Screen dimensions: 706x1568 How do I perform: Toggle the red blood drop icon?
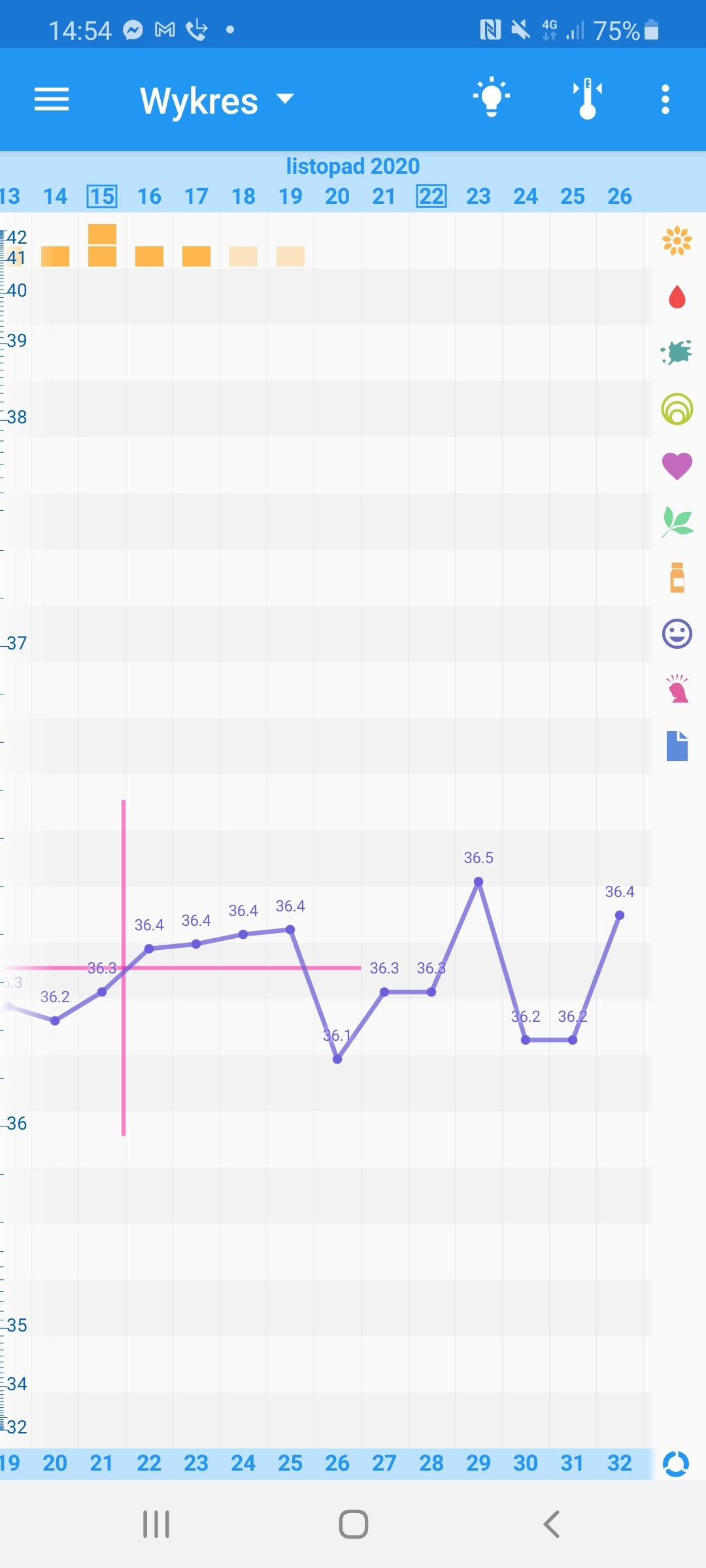pos(677,297)
